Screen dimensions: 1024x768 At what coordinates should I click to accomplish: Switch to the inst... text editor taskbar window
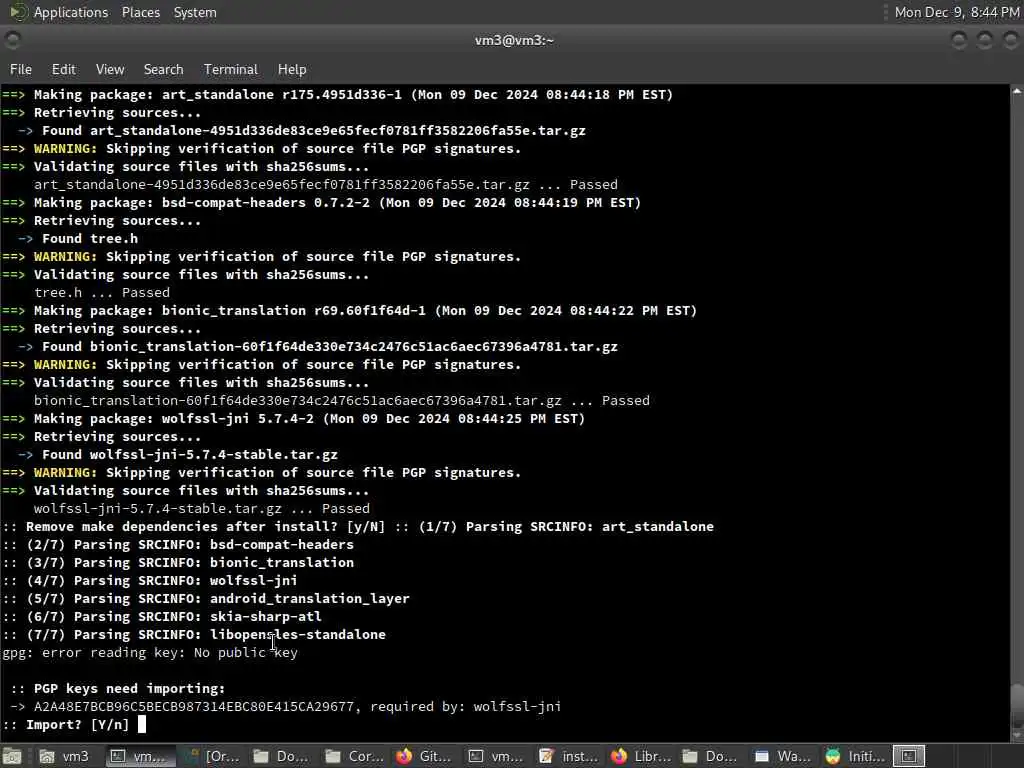click(568, 756)
